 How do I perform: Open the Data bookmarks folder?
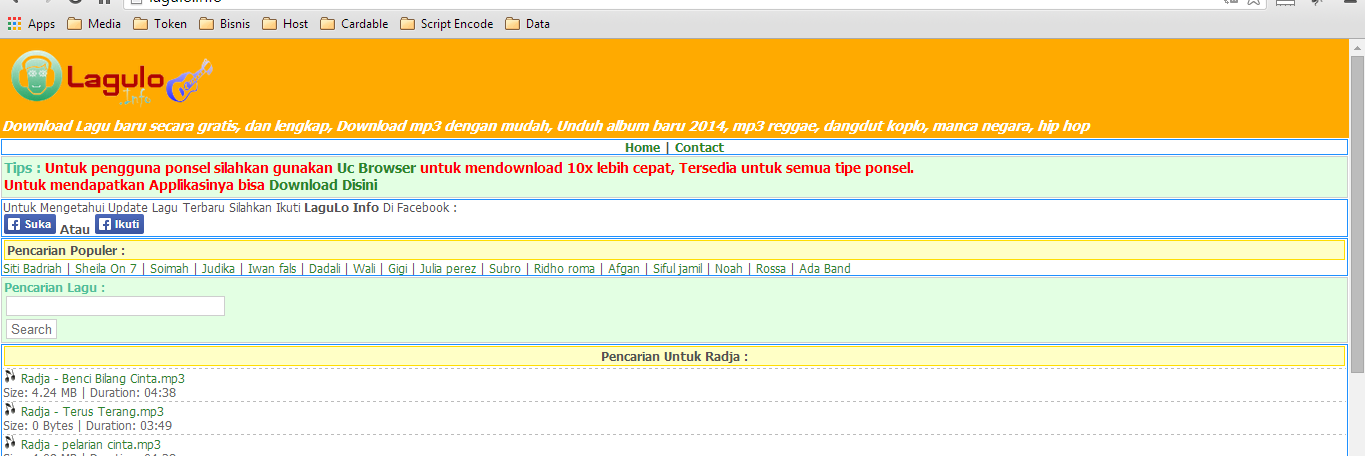[528, 24]
